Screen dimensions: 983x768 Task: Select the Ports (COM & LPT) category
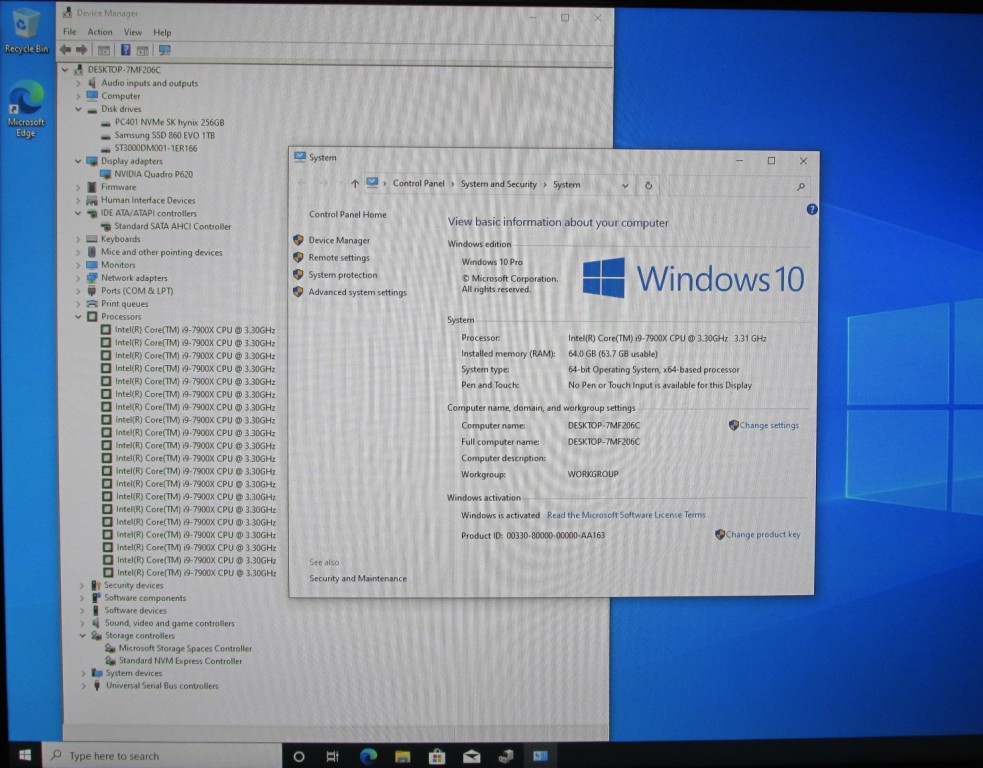click(137, 291)
